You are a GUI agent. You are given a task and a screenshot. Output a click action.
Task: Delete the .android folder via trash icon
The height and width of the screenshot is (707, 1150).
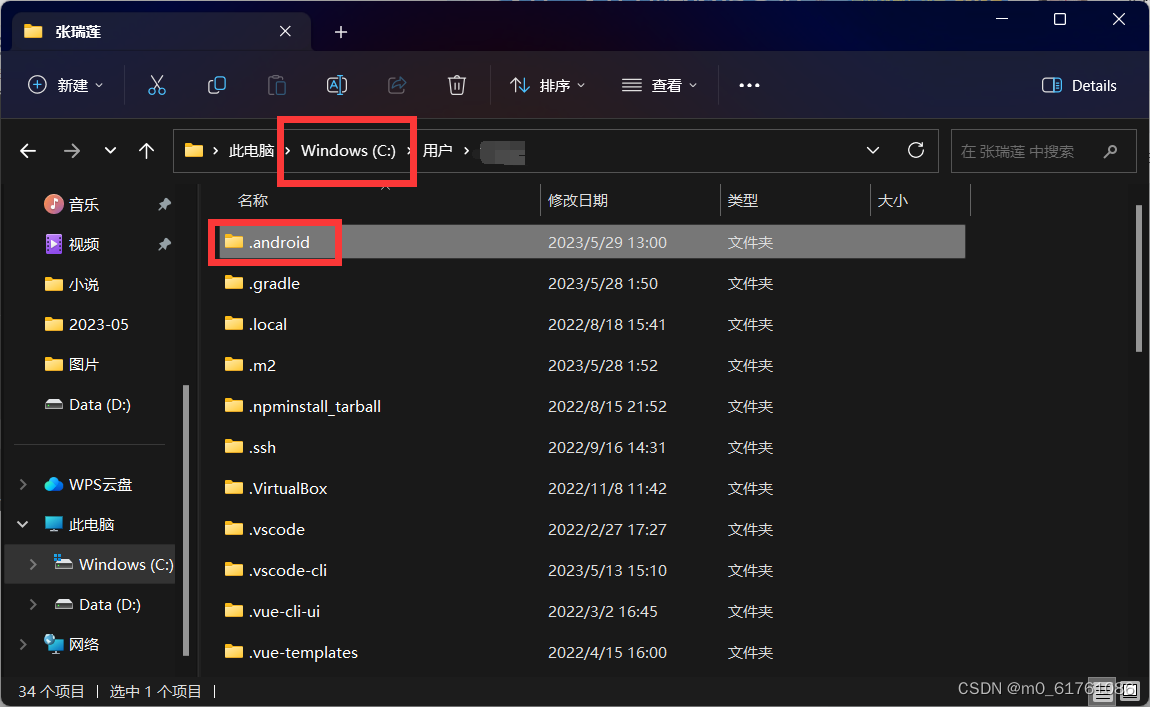(457, 85)
